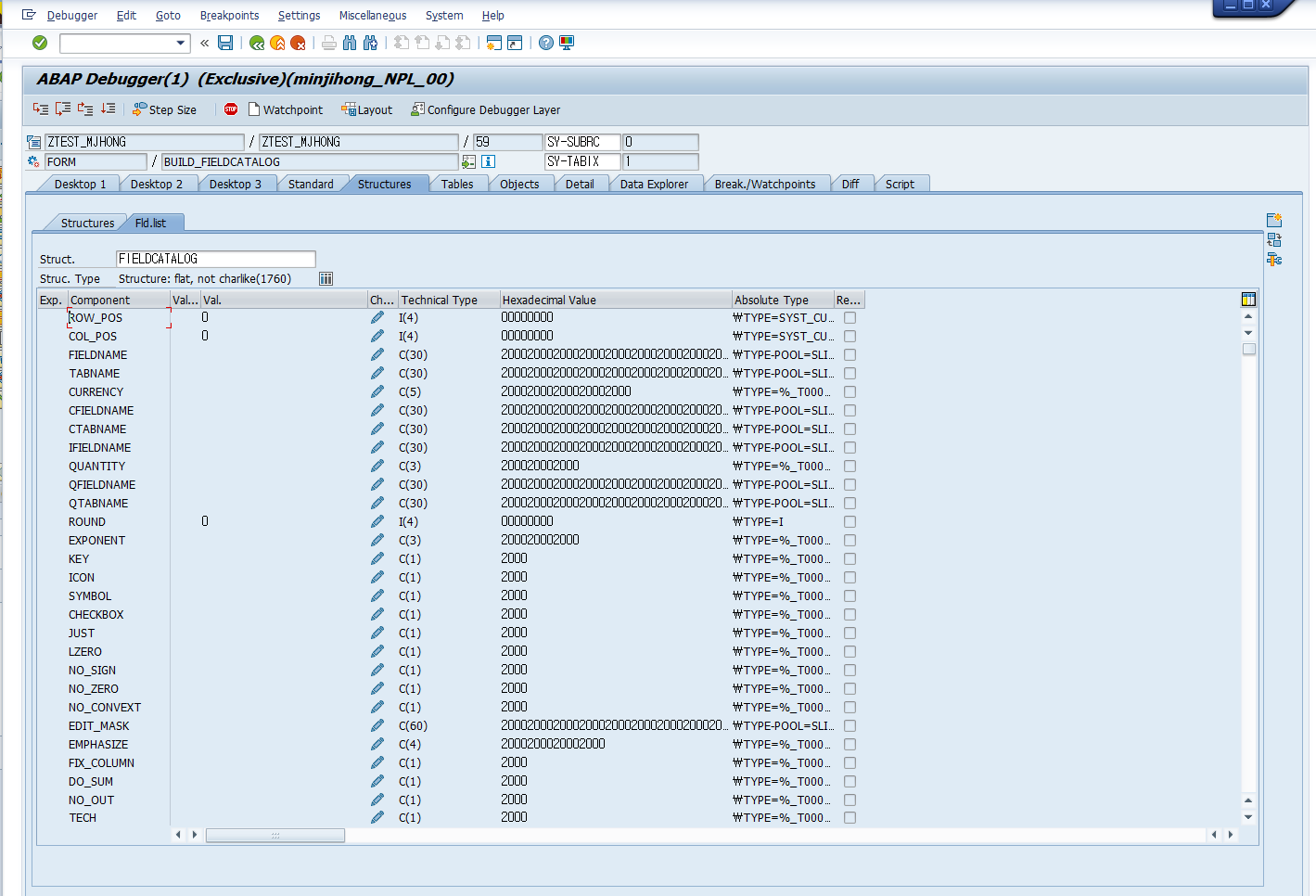
Task: Open the Settings menu
Action: 299,15
